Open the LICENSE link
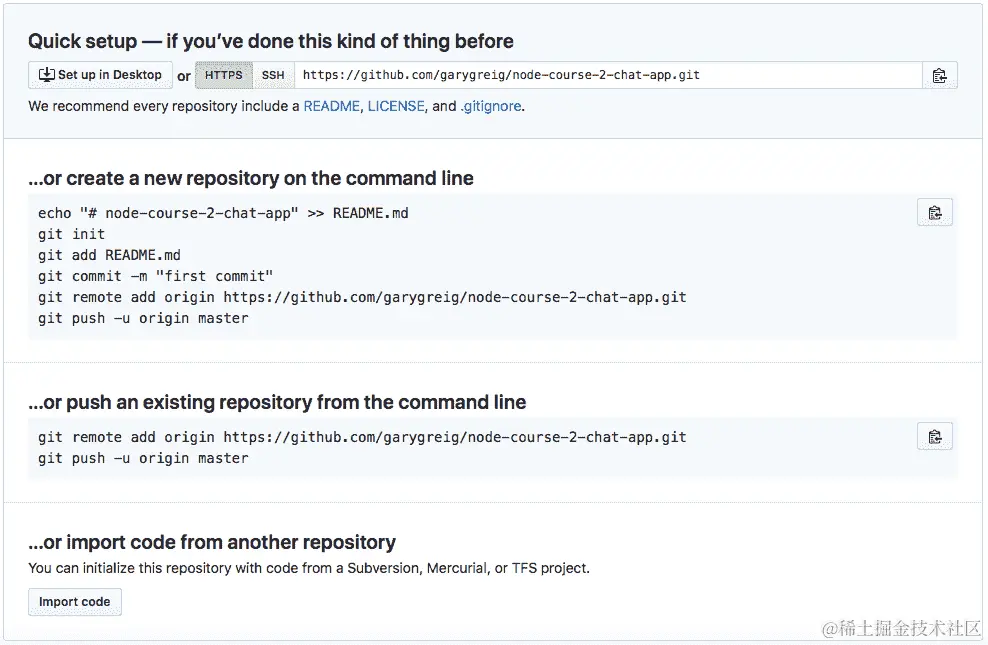This screenshot has width=988, height=645. 396,106
